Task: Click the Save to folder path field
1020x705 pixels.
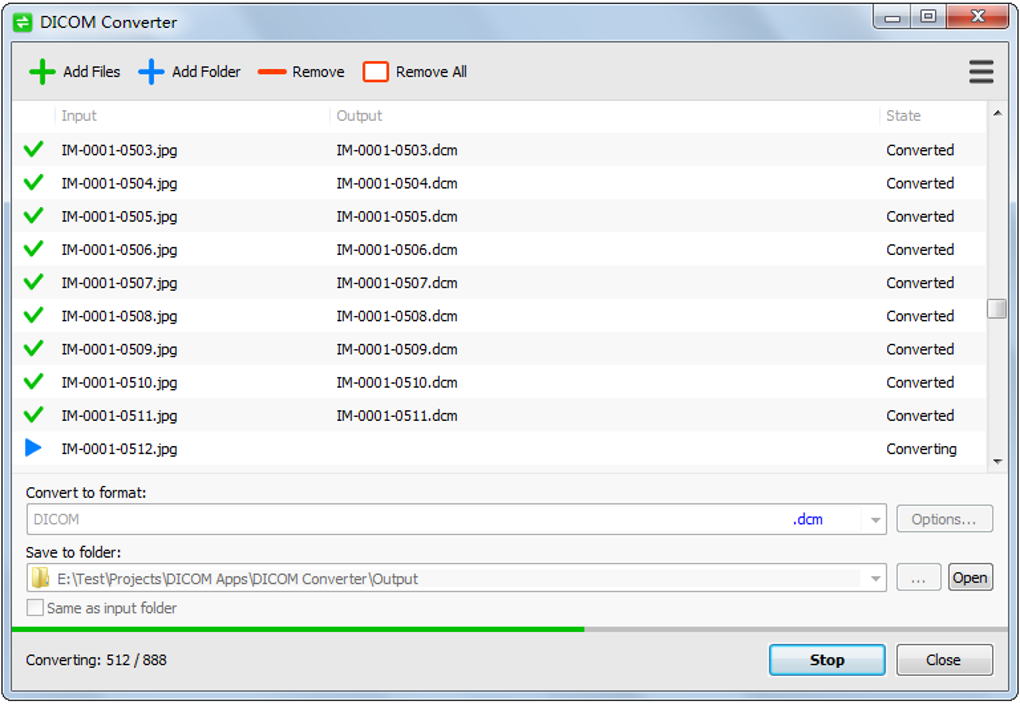Action: click(456, 578)
